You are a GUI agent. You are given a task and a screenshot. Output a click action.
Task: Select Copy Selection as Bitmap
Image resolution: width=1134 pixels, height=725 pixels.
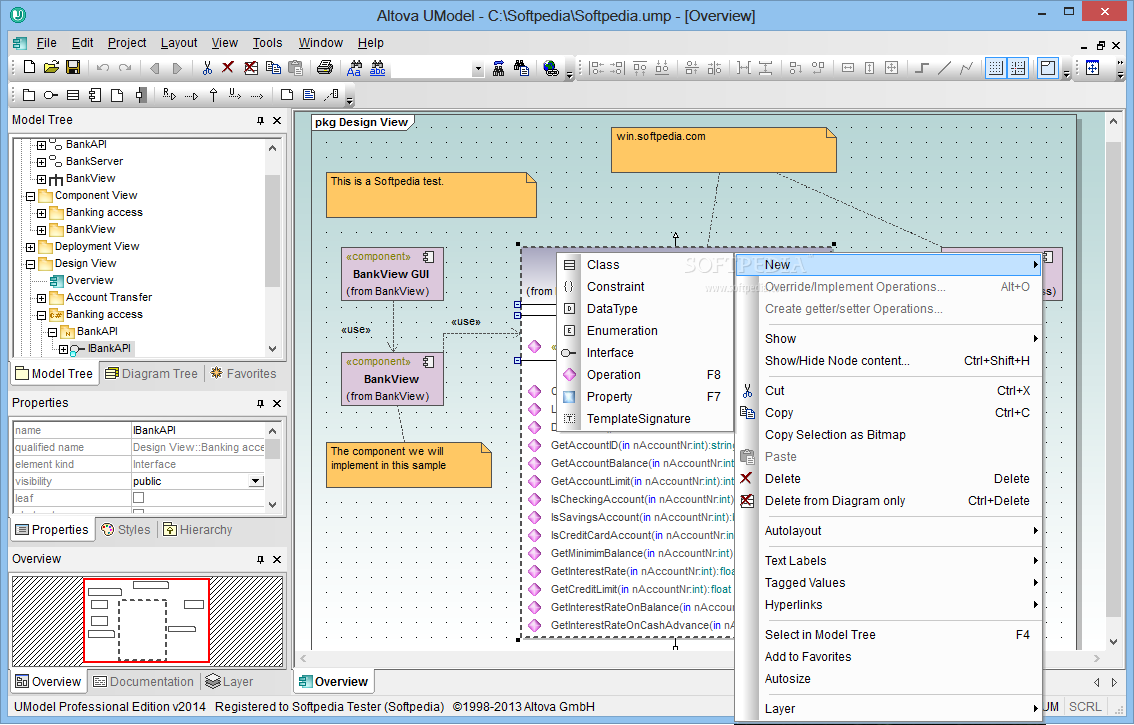(889, 435)
